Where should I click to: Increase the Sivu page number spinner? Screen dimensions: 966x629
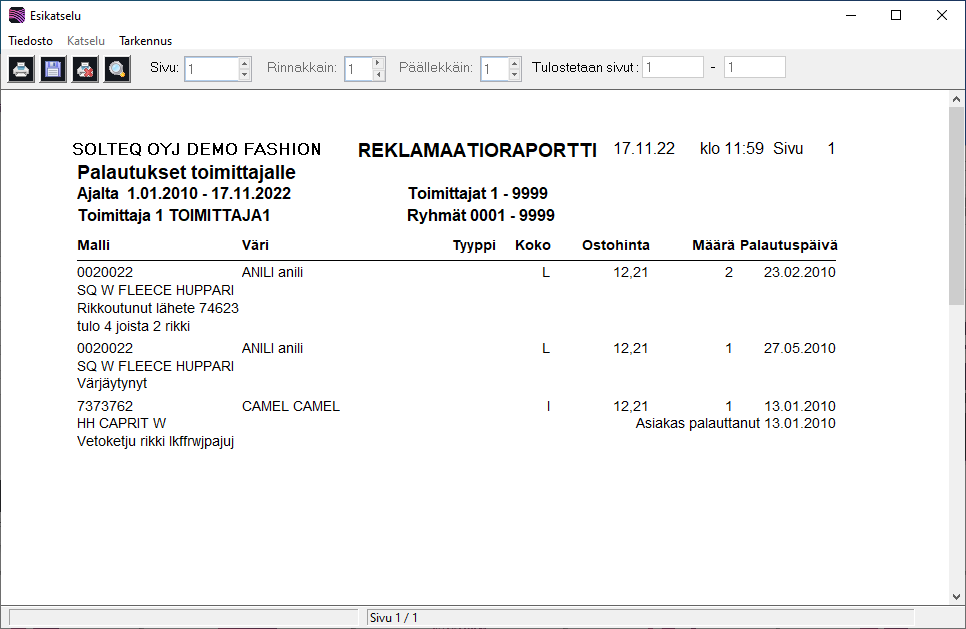245,63
